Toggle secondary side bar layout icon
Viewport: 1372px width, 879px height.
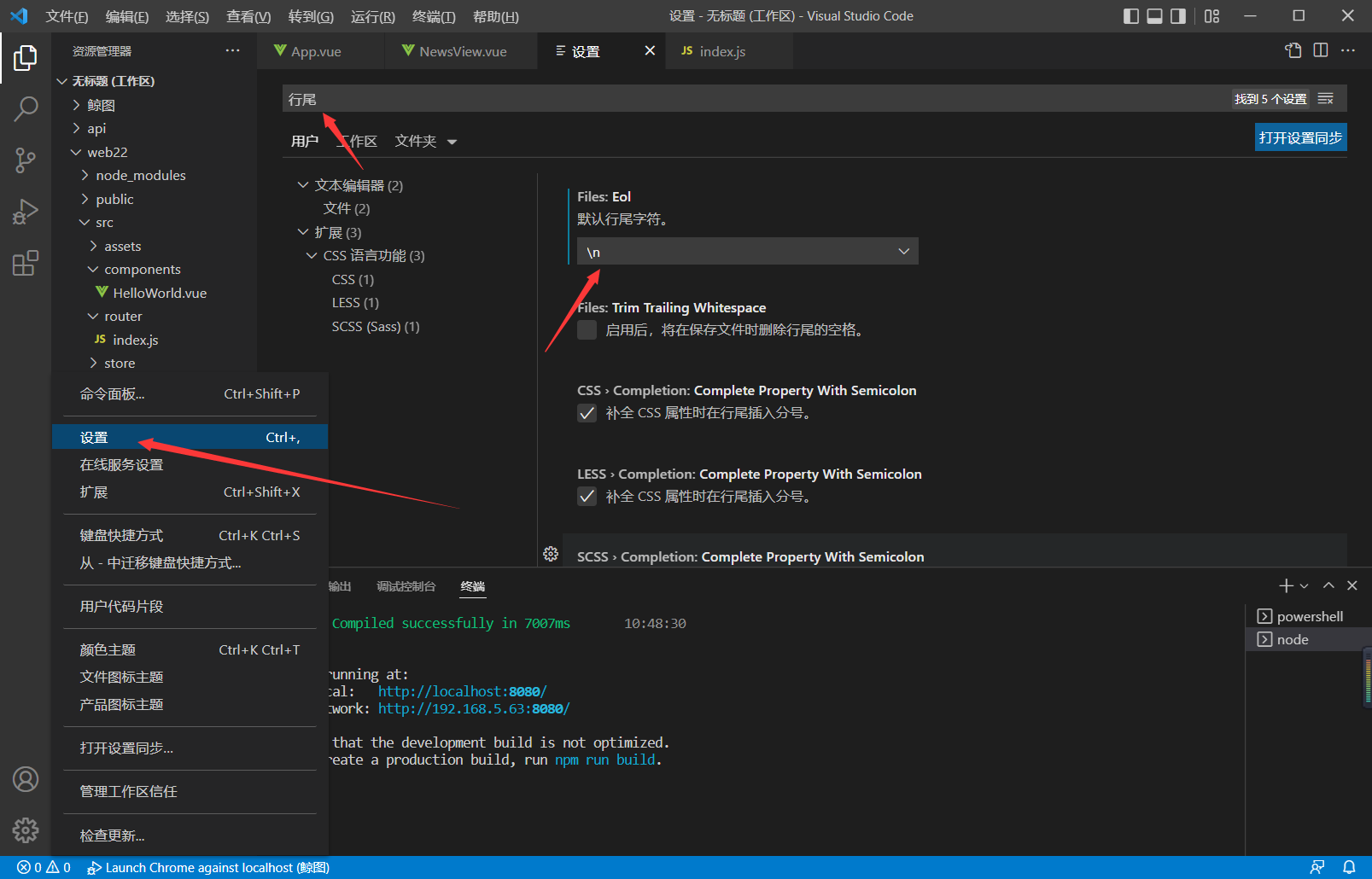coord(1178,16)
